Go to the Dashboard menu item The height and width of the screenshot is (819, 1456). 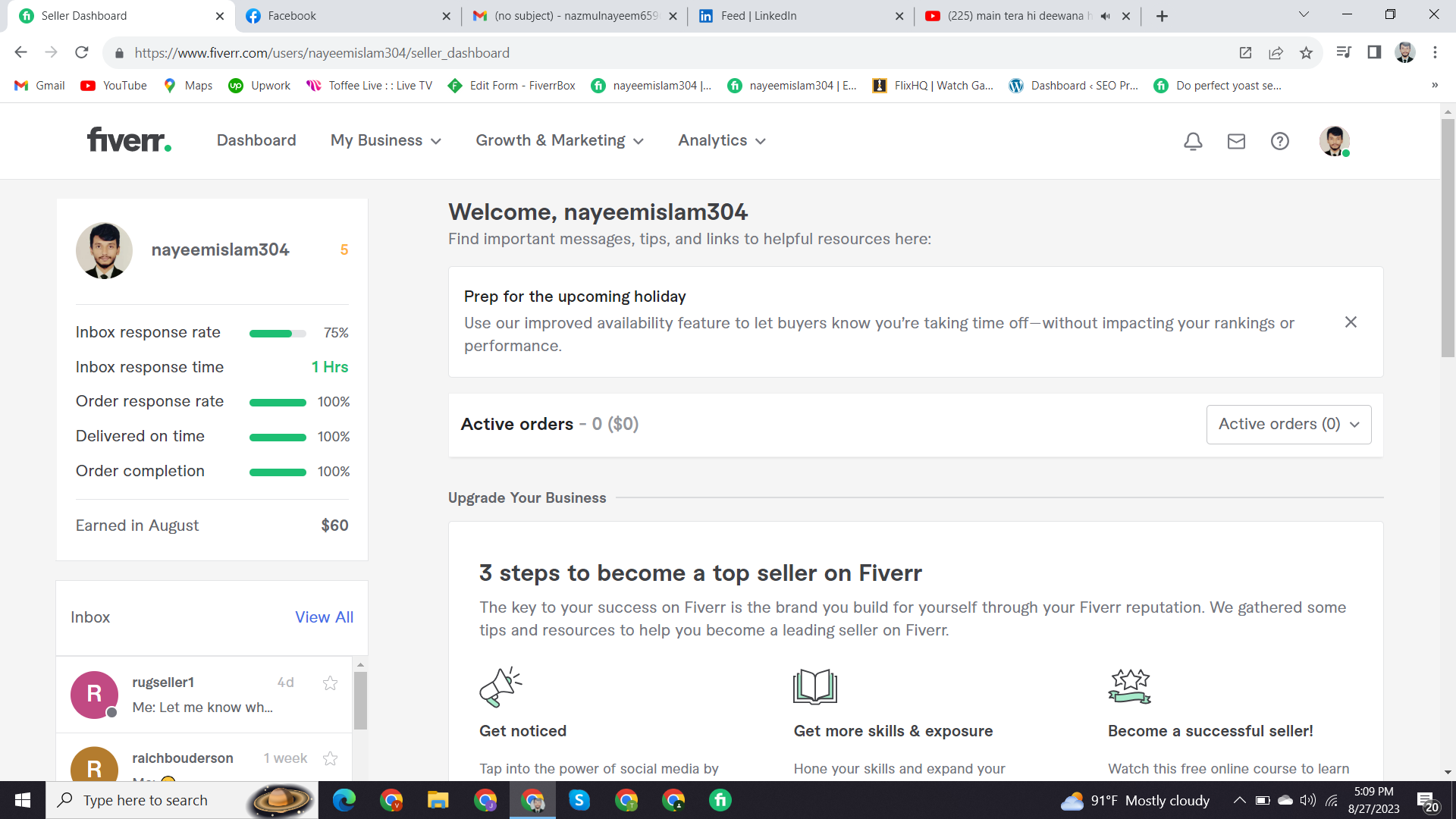tap(256, 141)
